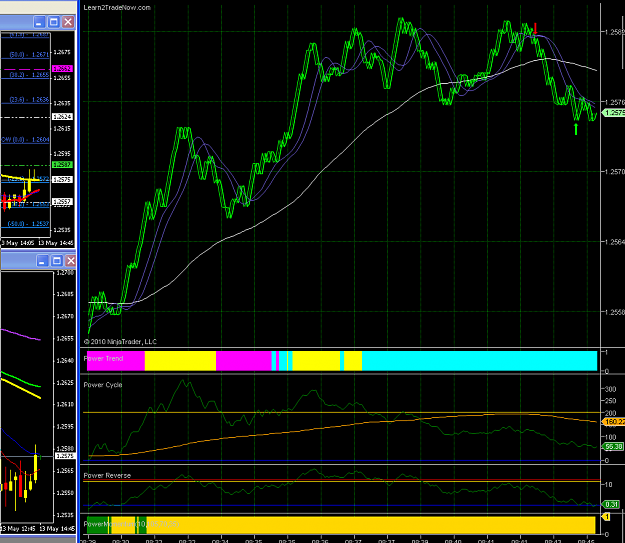
Task: Click the Learn2TradeNow.com chart label
Action: (x=117, y=8)
